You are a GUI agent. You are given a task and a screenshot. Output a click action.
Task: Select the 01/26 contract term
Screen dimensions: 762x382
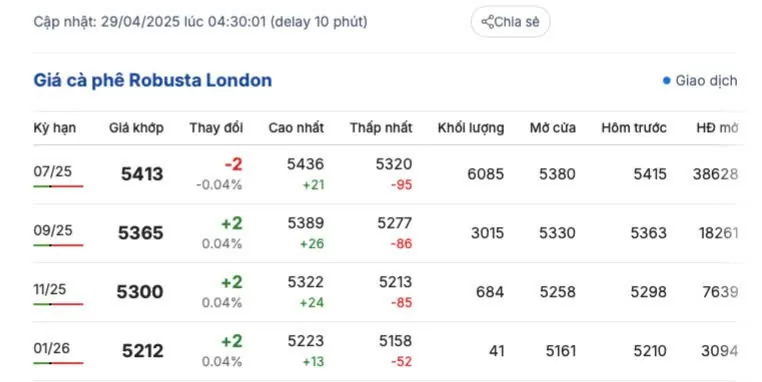coord(52,348)
